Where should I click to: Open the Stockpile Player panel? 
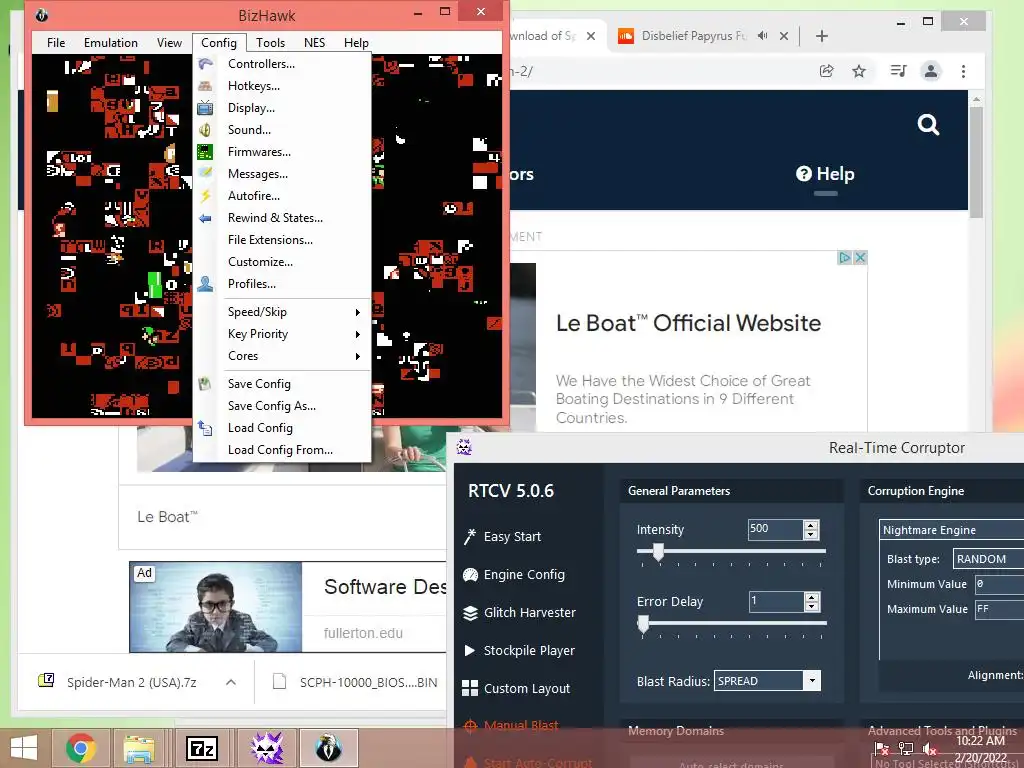[519, 650]
